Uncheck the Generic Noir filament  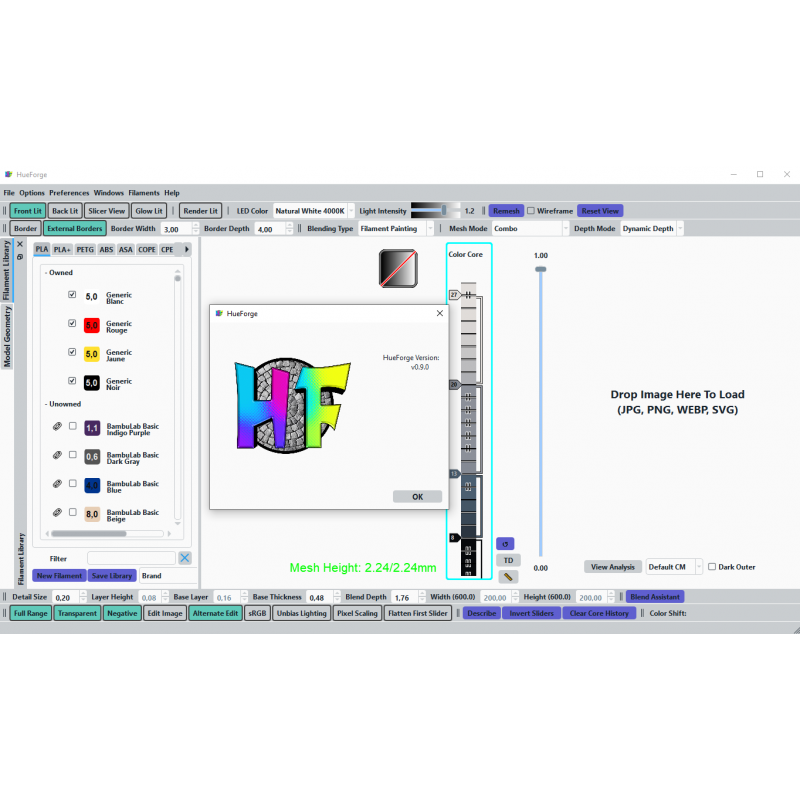point(72,381)
